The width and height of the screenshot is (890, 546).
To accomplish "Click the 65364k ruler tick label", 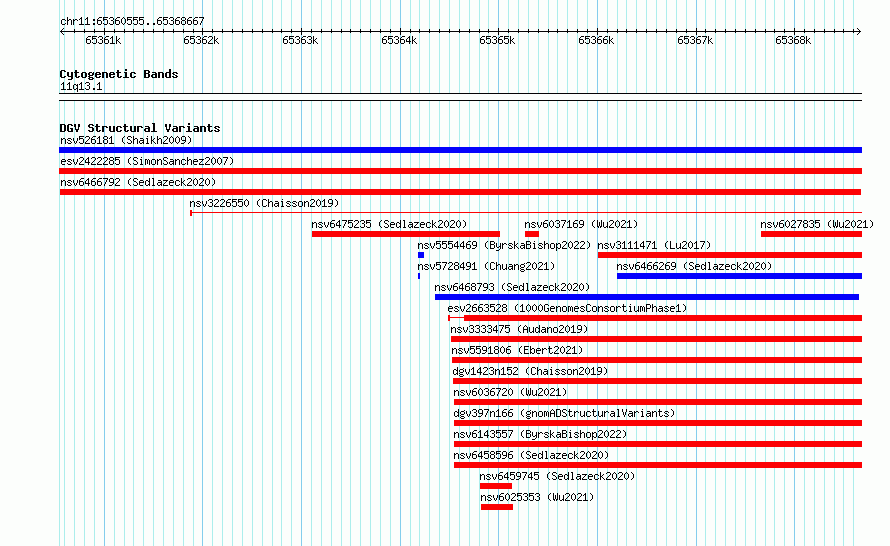I will pyautogui.click(x=399, y=40).
